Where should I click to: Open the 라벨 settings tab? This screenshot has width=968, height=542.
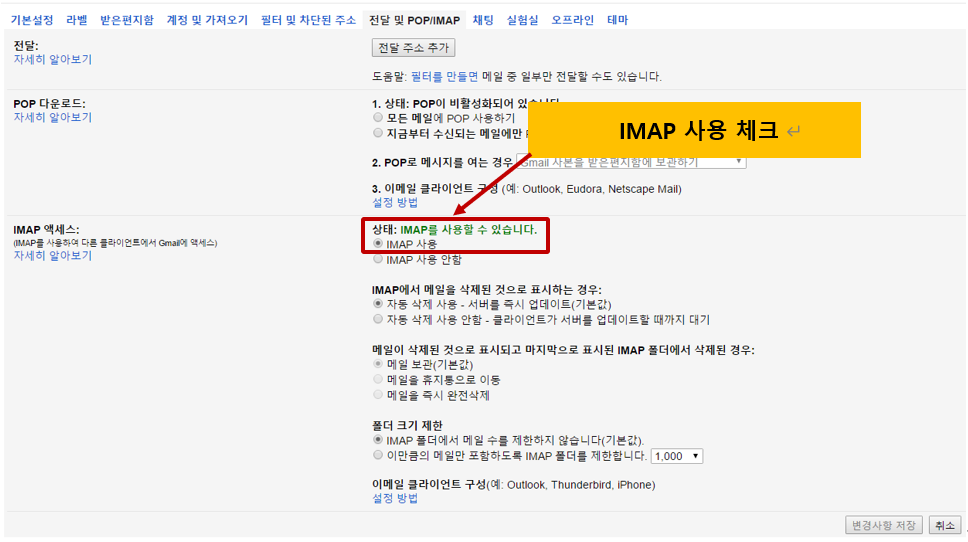(x=77, y=20)
